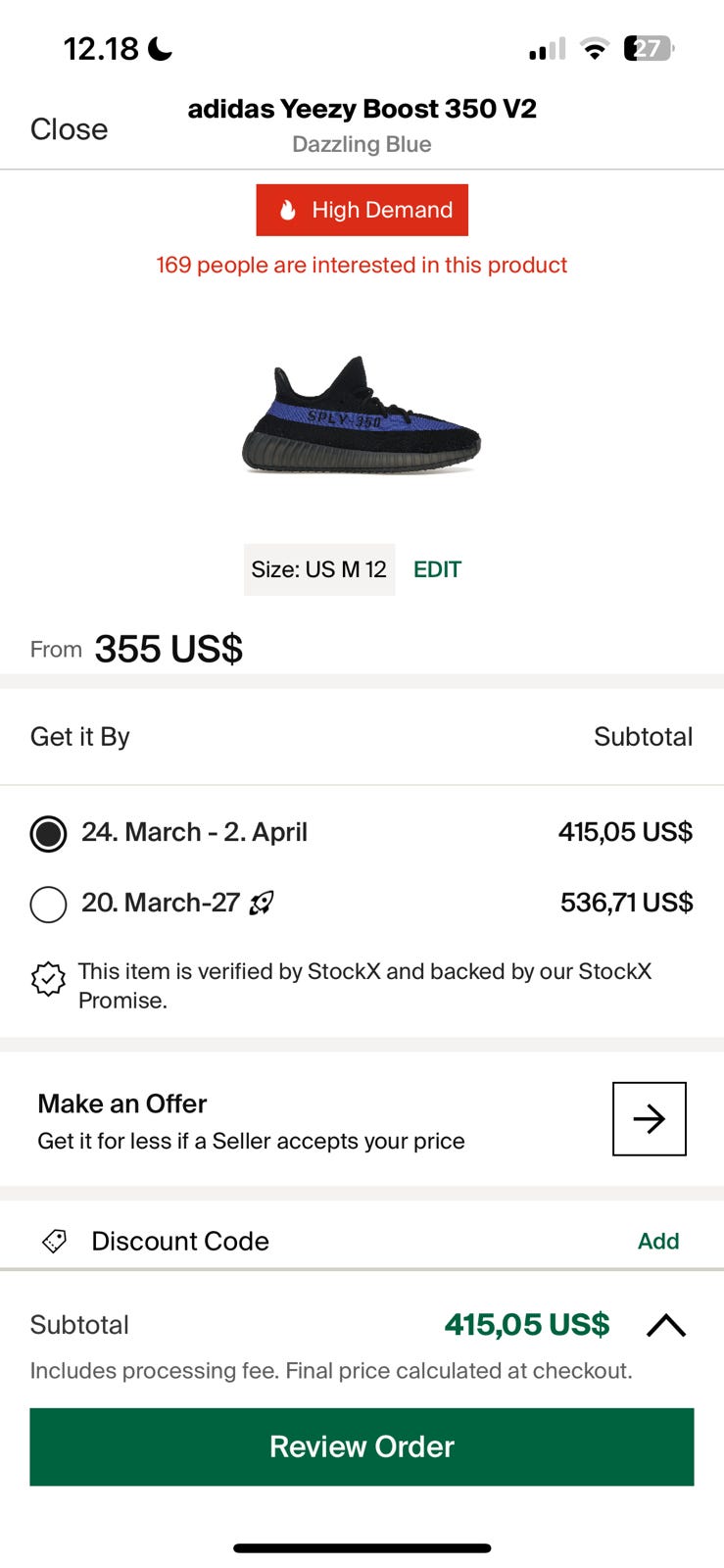The image size is (724, 1568).
Task: Open the Make an Offer row
Action: 251,1120
